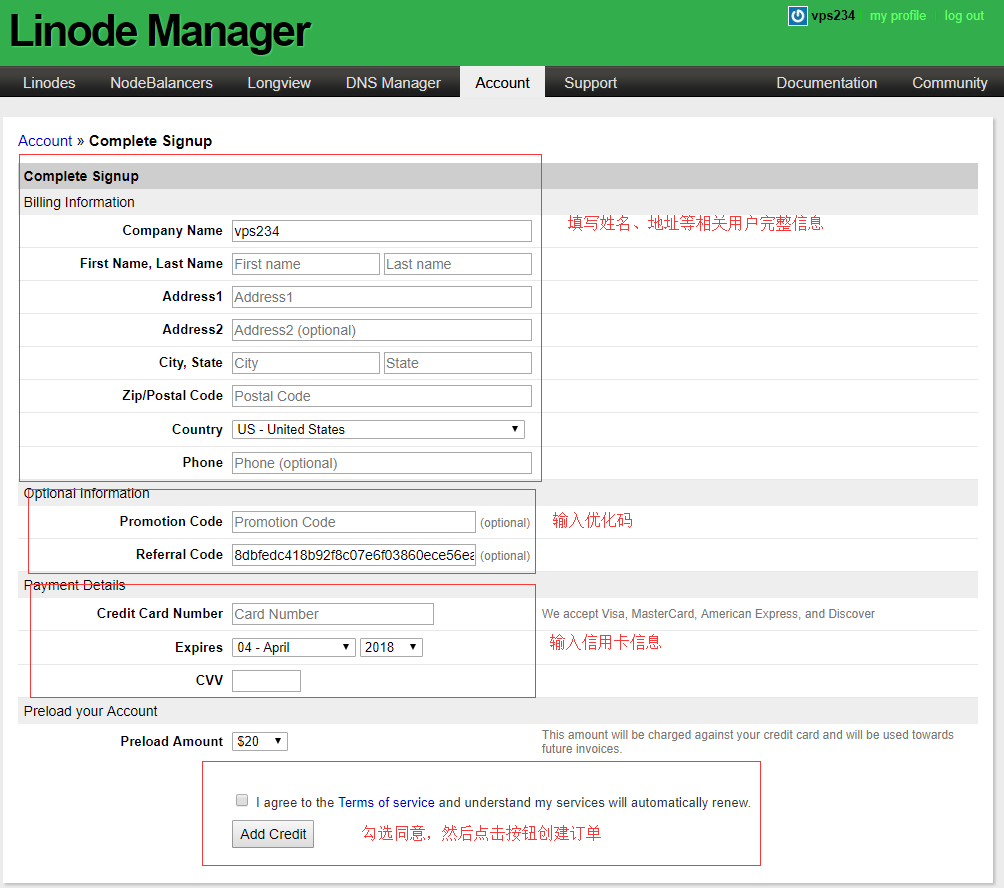Image resolution: width=1004 pixels, height=888 pixels.
Task: Click into the Promotion Code field
Action: 354,522
